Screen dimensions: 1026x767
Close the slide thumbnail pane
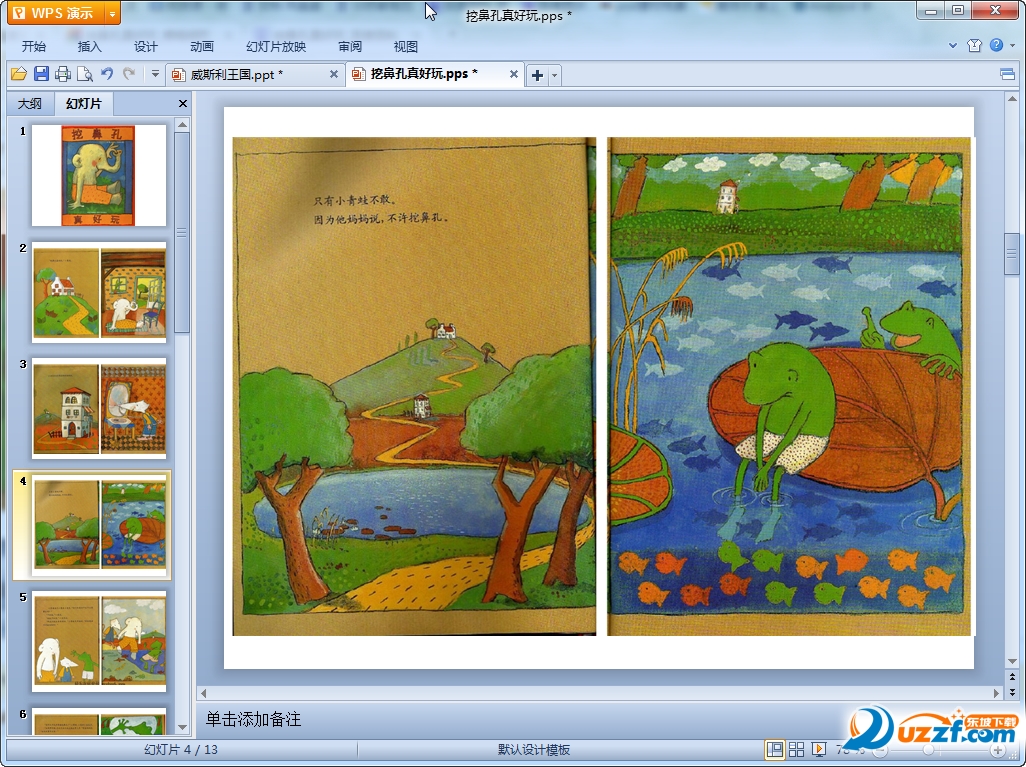tap(183, 103)
